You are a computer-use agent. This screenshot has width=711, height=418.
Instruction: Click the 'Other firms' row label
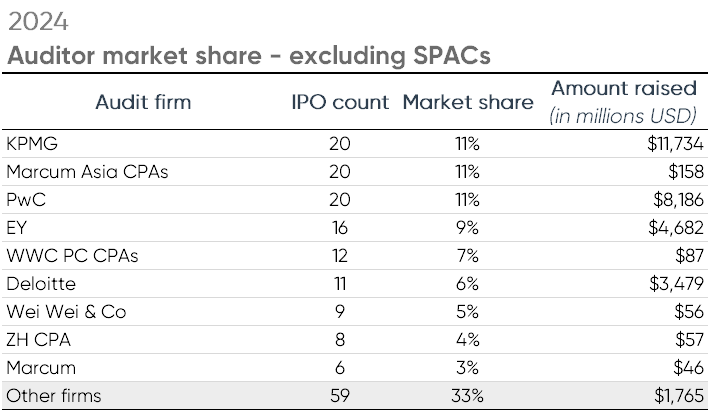point(53,396)
